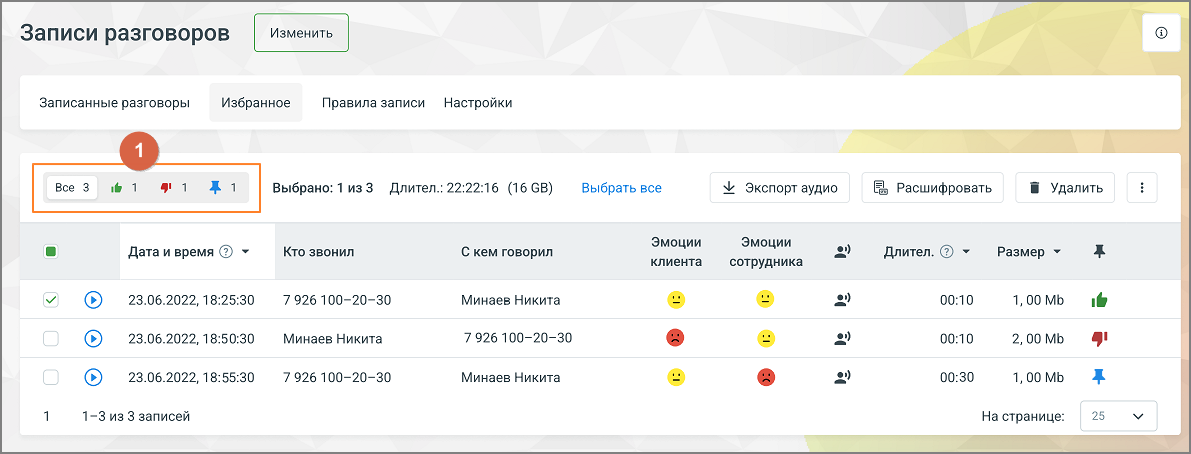
Task: Click the 00:30 duration cell
Action: [x=957, y=377]
